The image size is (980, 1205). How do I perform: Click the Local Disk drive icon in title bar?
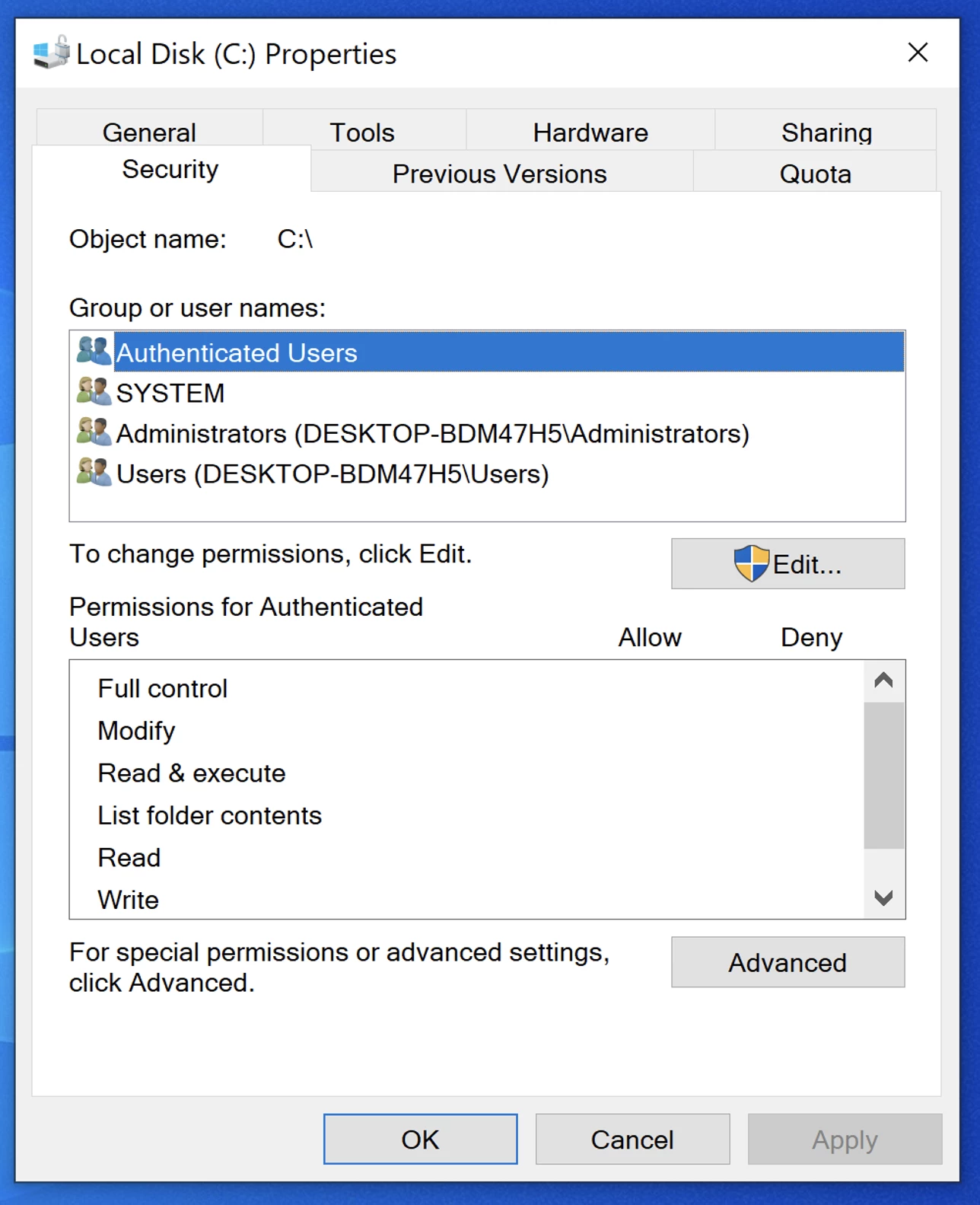point(52,53)
